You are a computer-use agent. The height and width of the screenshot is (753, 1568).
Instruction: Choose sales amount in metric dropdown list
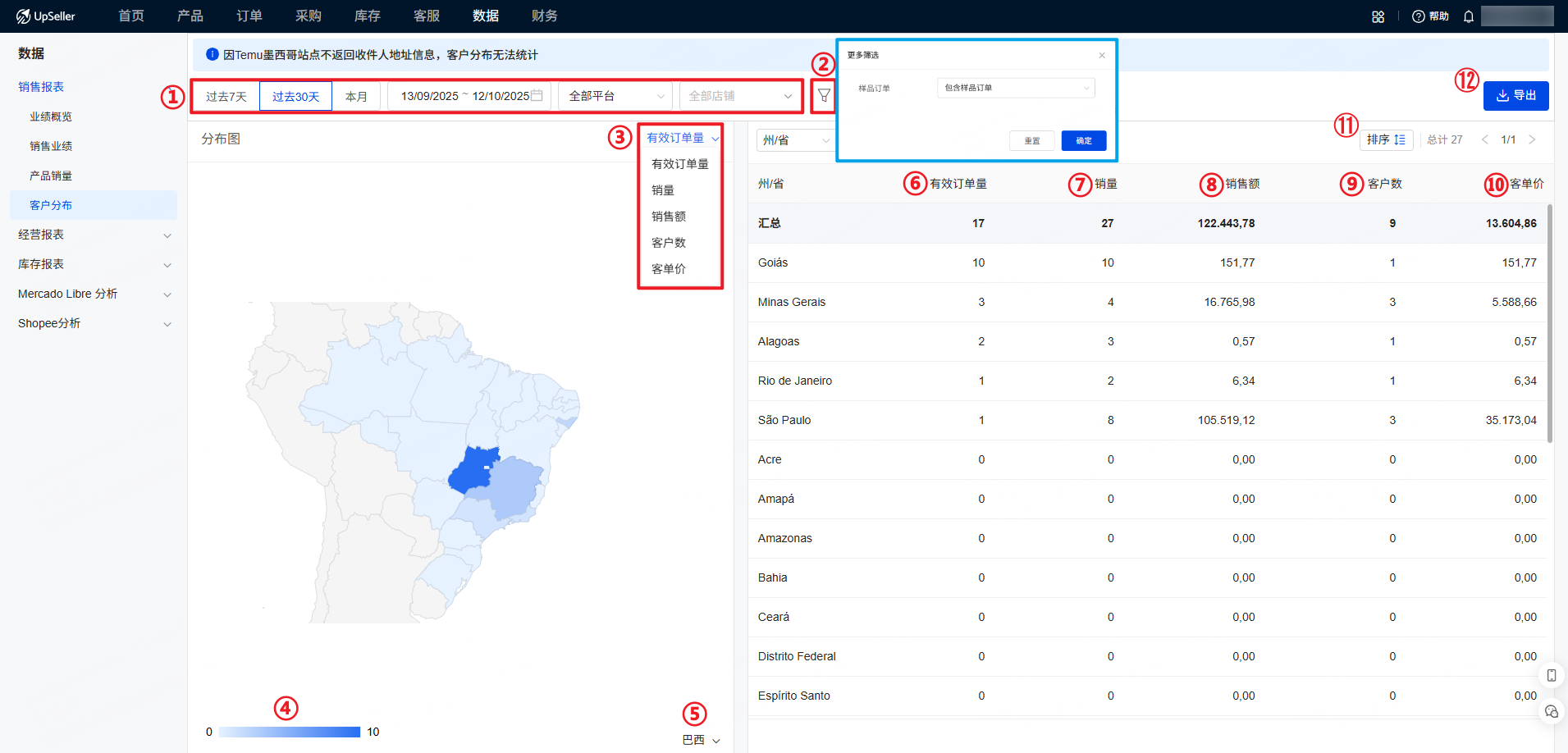click(668, 217)
